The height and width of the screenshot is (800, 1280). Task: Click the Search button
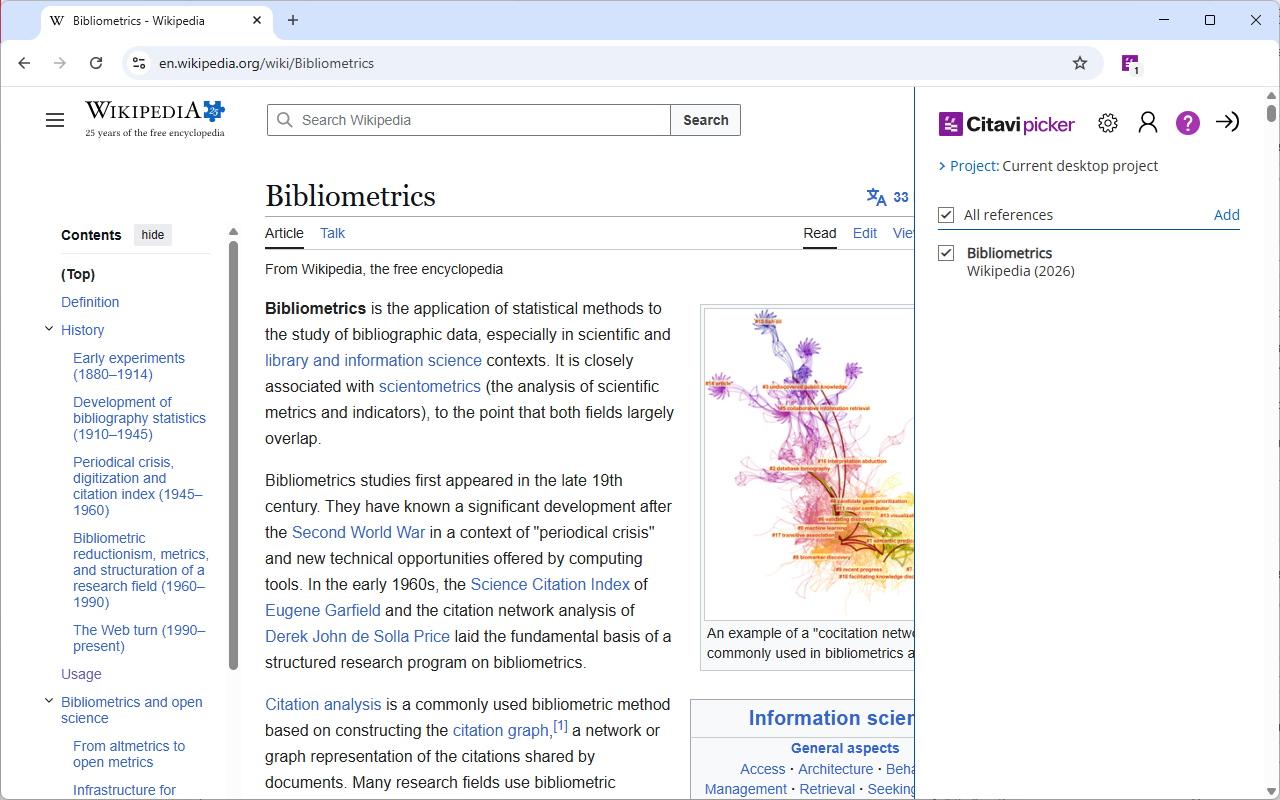[706, 120]
